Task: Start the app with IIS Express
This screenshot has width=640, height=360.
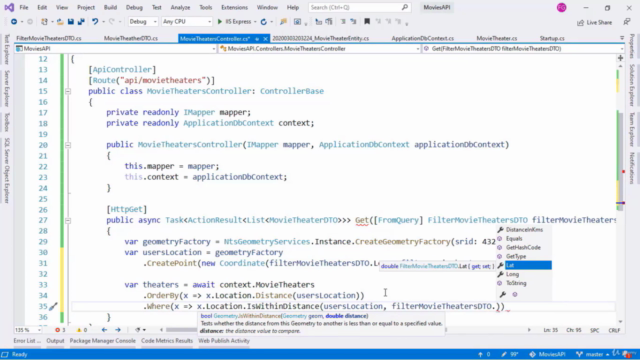Action: click(x=234, y=22)
